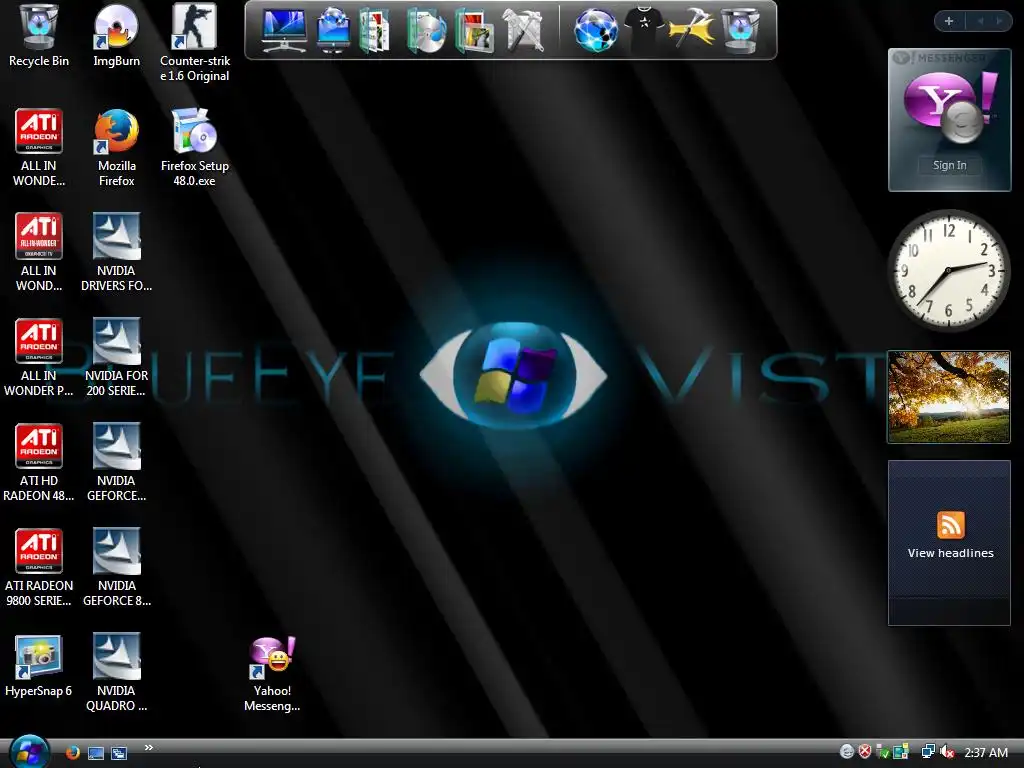Select the NVIDIA QUADRO ... icon
1024x768 pixels.
[x=116, y=673]
